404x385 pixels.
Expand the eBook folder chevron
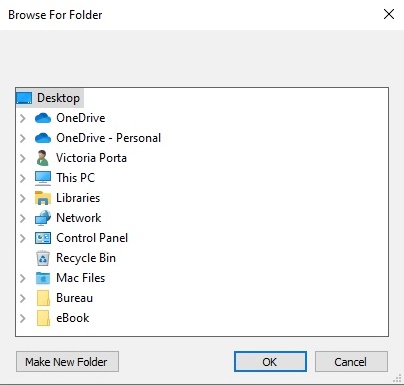point(23,318)
